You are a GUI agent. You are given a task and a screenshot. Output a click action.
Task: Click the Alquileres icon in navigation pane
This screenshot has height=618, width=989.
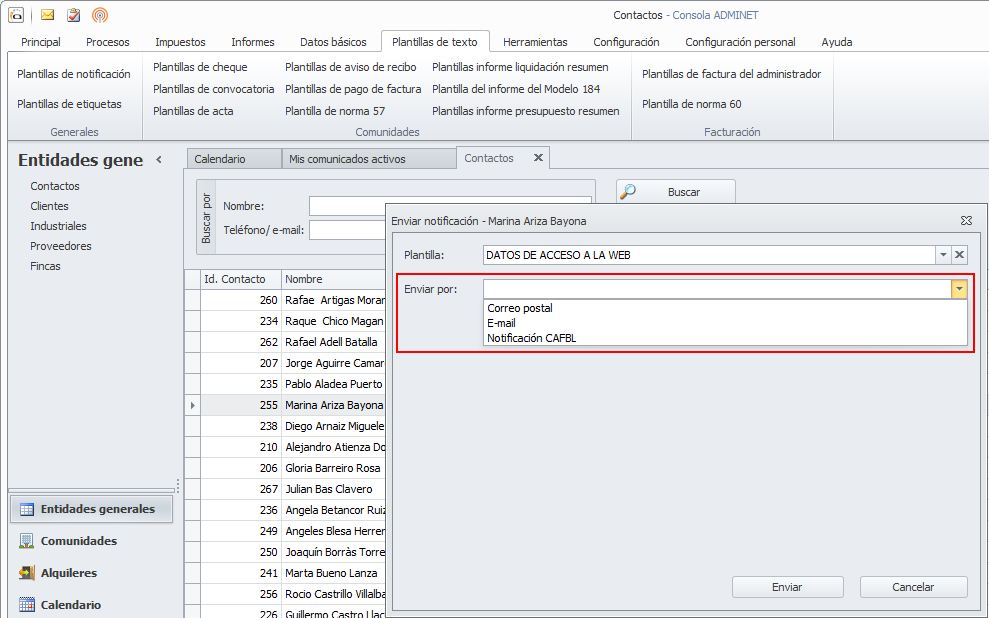26,573
